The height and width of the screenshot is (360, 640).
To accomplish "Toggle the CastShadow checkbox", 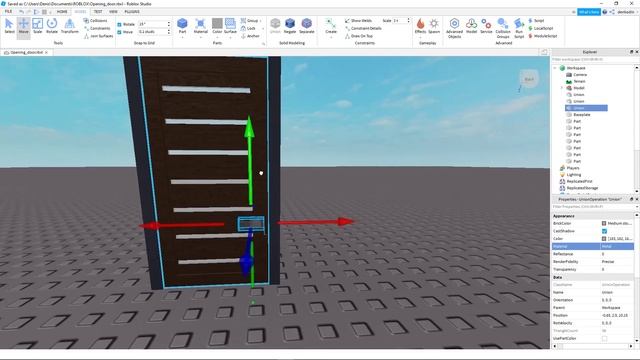I will (604, 231).
